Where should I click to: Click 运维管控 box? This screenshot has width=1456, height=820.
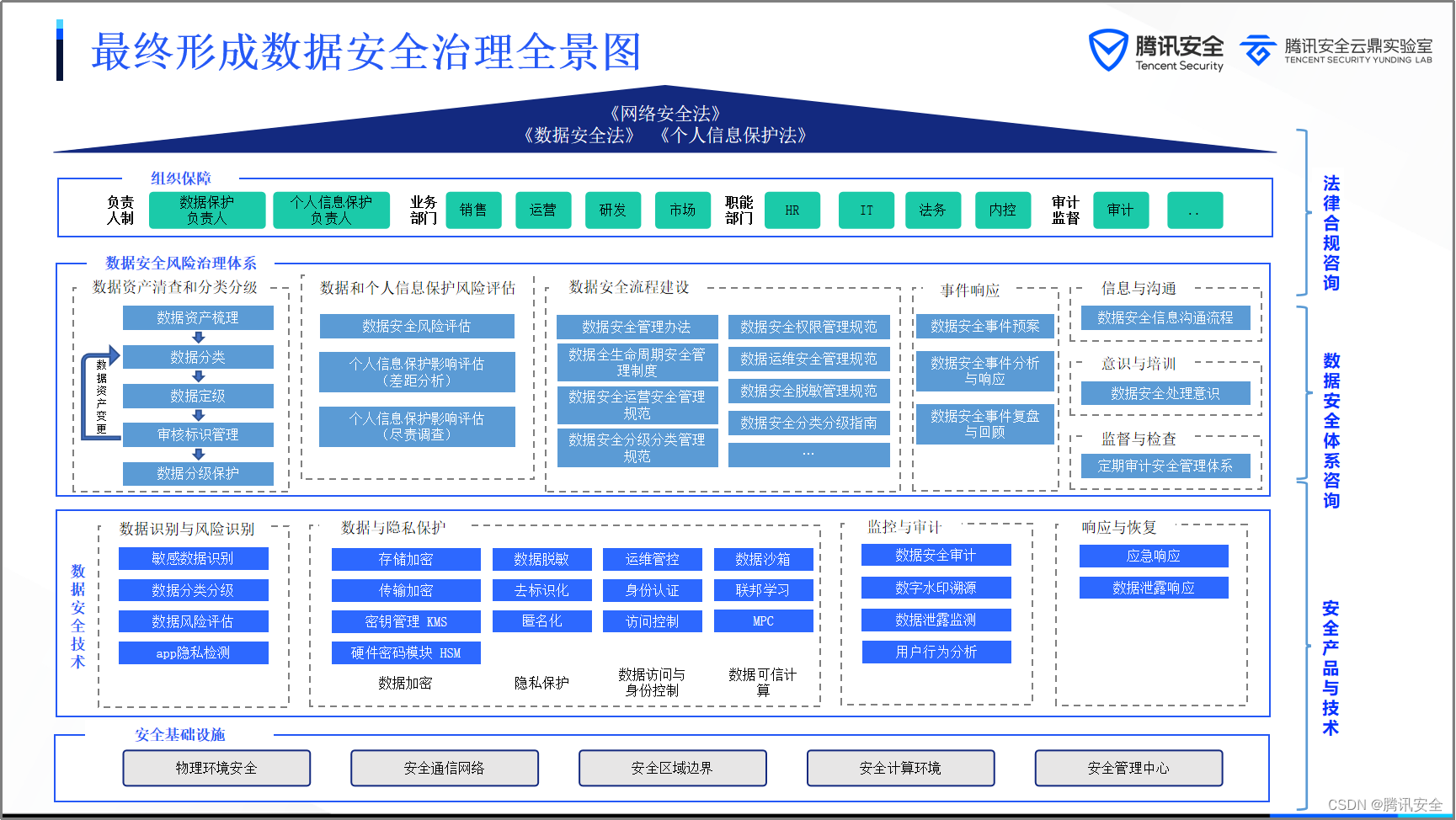pos(653,559)
